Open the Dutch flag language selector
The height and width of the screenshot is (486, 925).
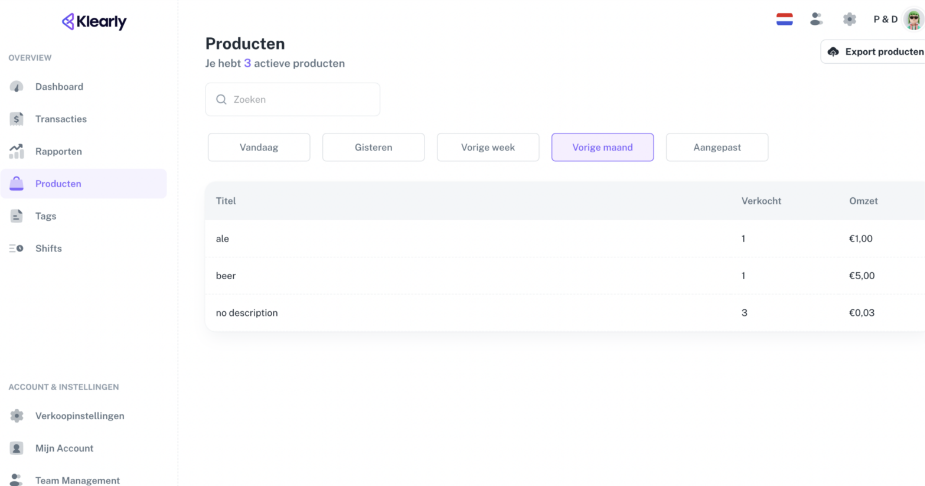pos(785,19)
